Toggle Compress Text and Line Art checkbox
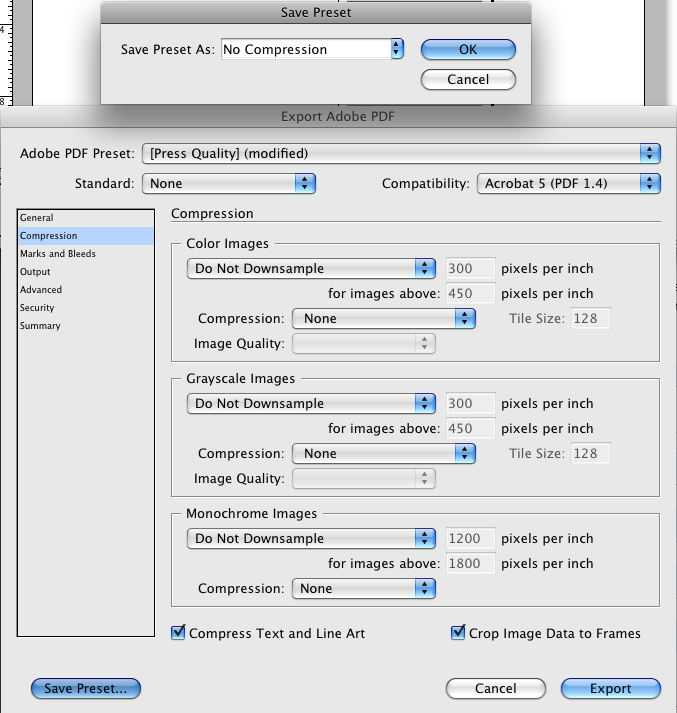This screenshot has height=713, width=677. click(179, 633)
